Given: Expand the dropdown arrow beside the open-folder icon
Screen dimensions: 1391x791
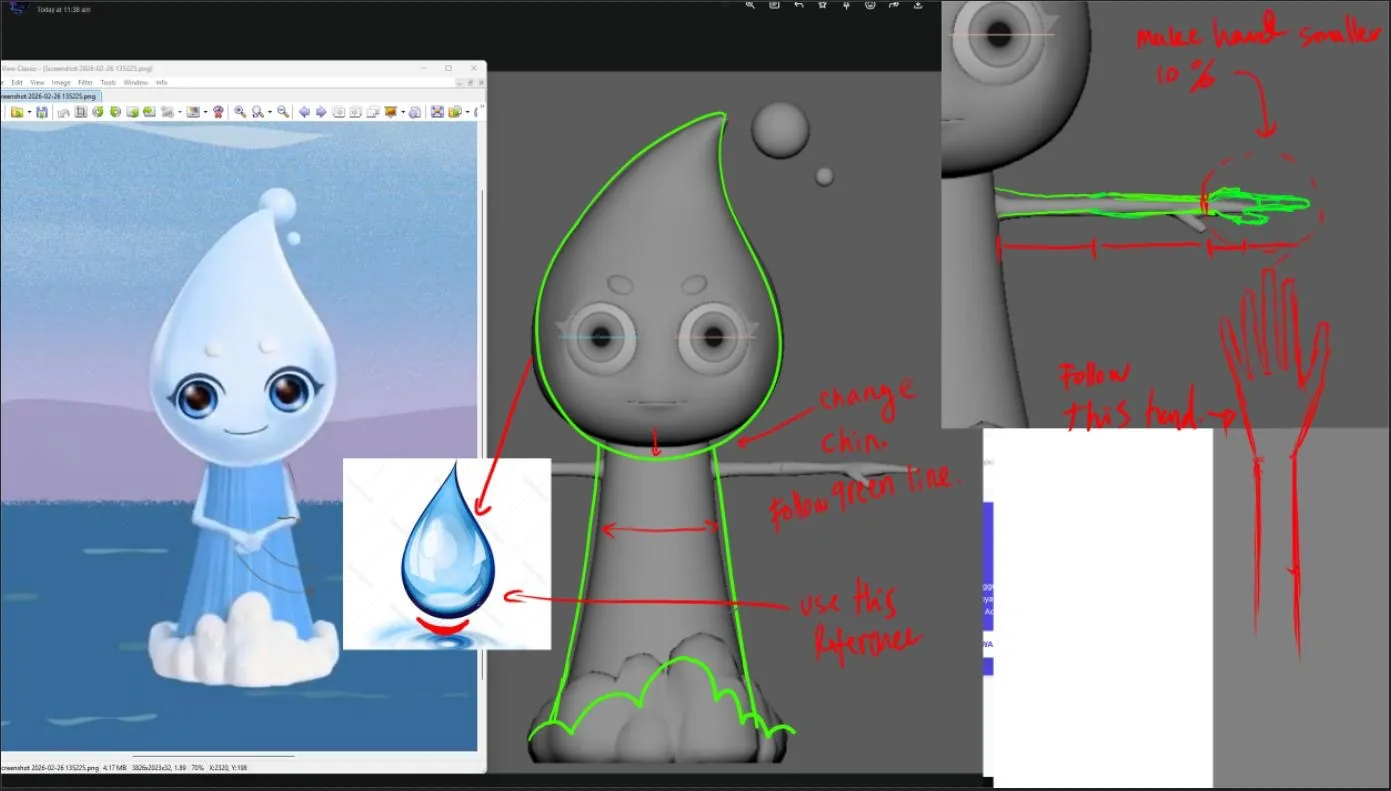Looking at the screenshot, I should (28, 112).
